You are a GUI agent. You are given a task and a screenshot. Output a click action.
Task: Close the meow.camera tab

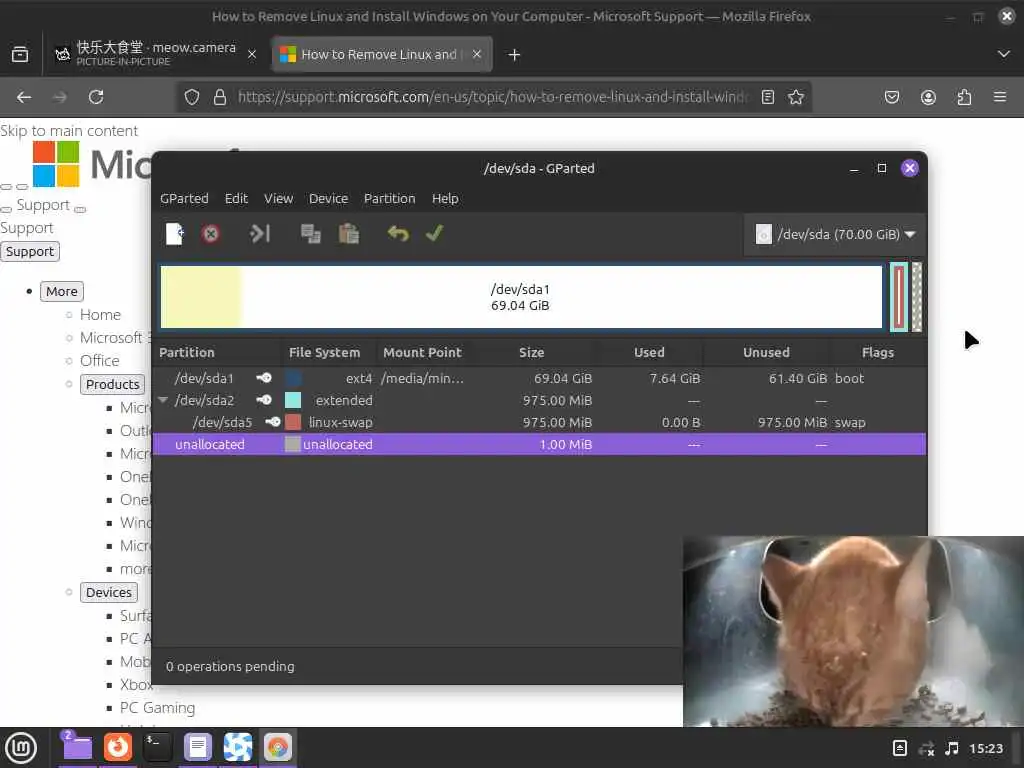(252, 55)
